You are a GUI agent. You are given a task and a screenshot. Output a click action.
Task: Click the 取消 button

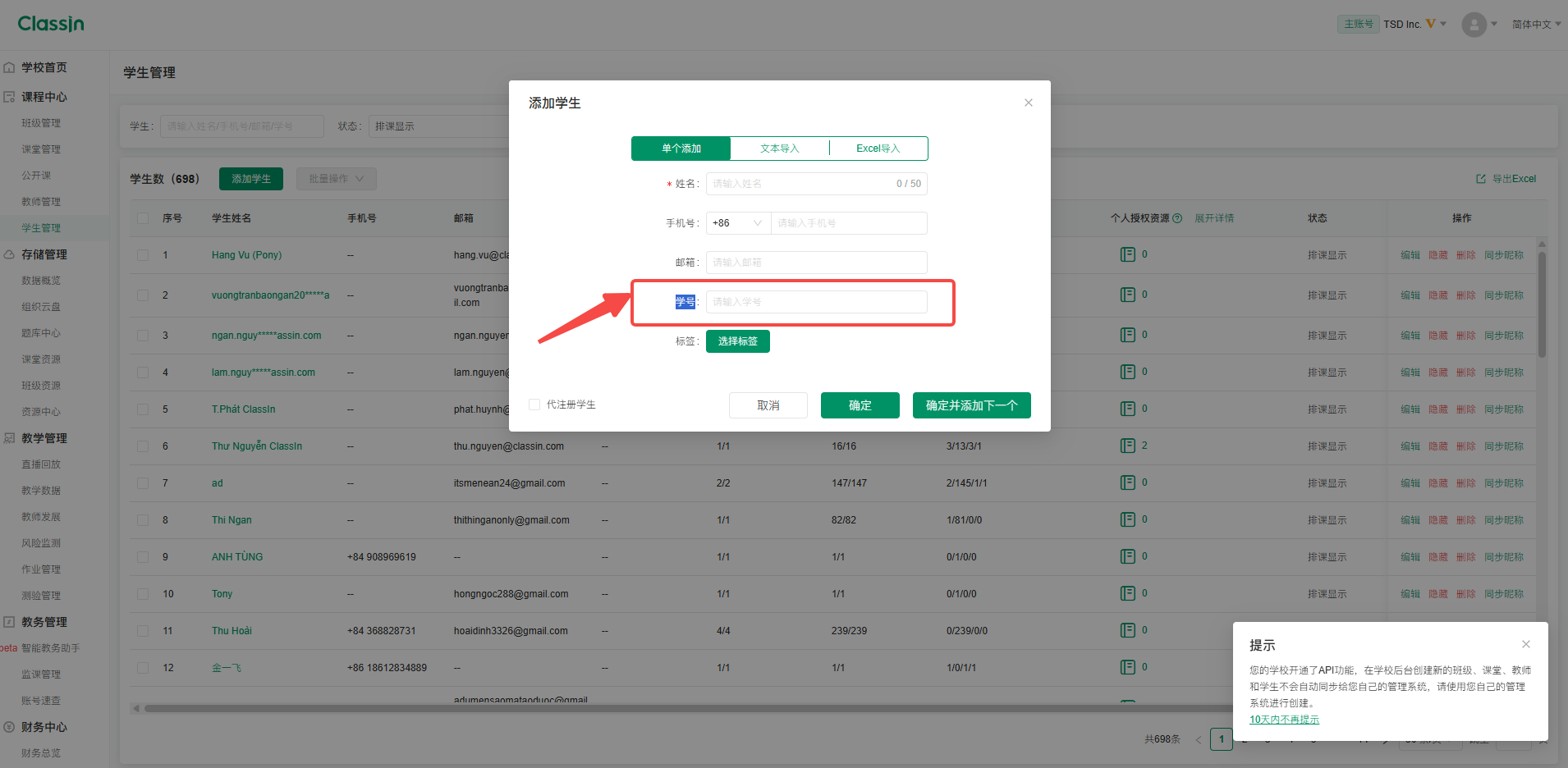point(768,405)
